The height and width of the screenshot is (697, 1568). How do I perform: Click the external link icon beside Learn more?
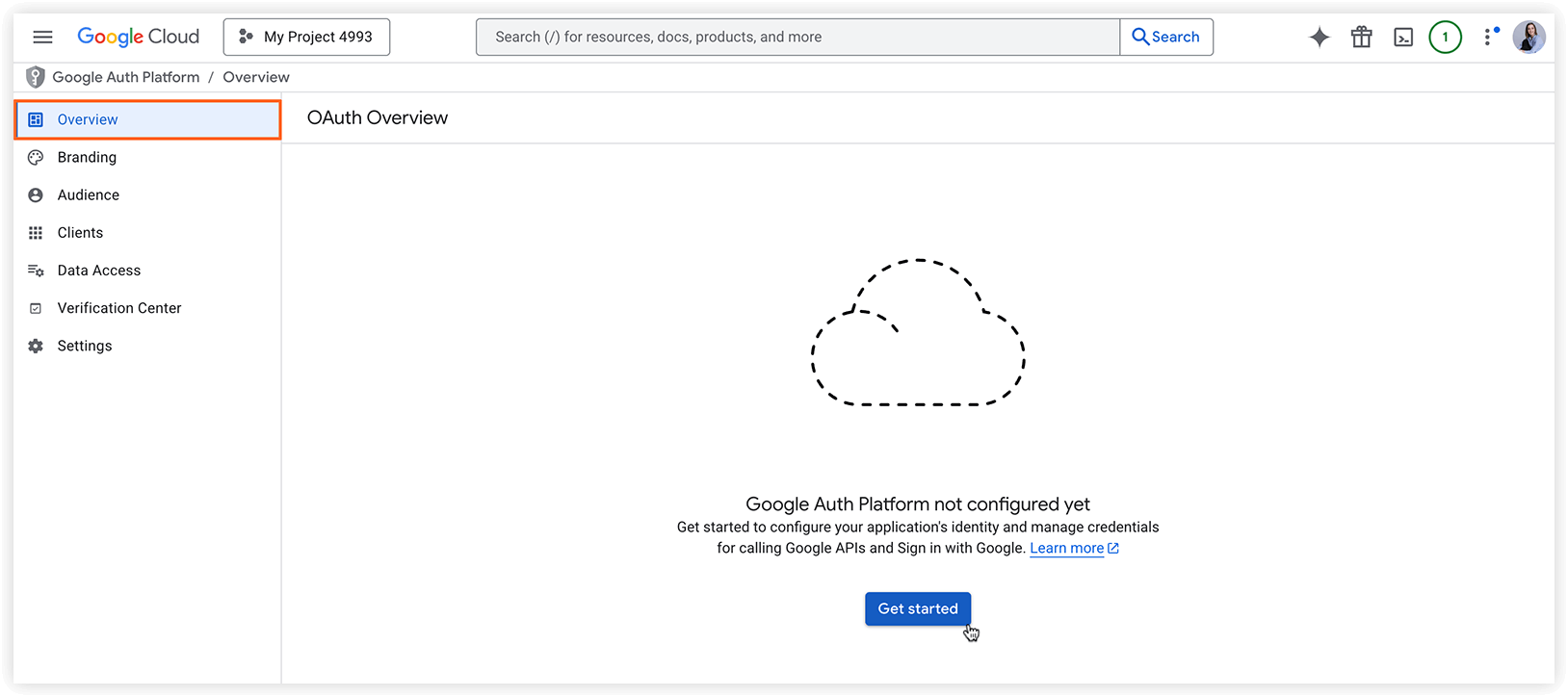pos(1113,548)
